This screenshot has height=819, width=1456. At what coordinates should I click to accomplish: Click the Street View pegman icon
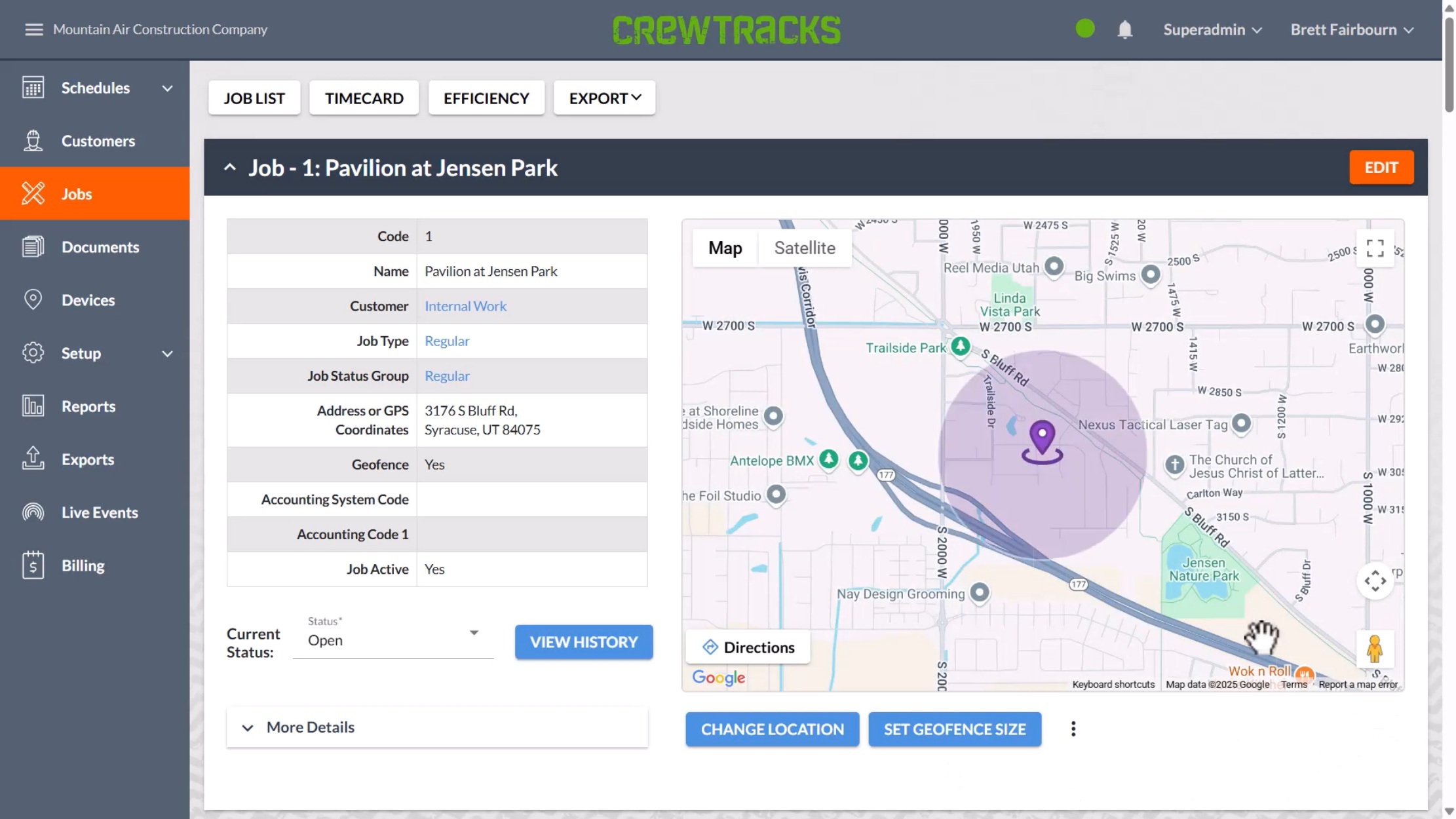1375,649
